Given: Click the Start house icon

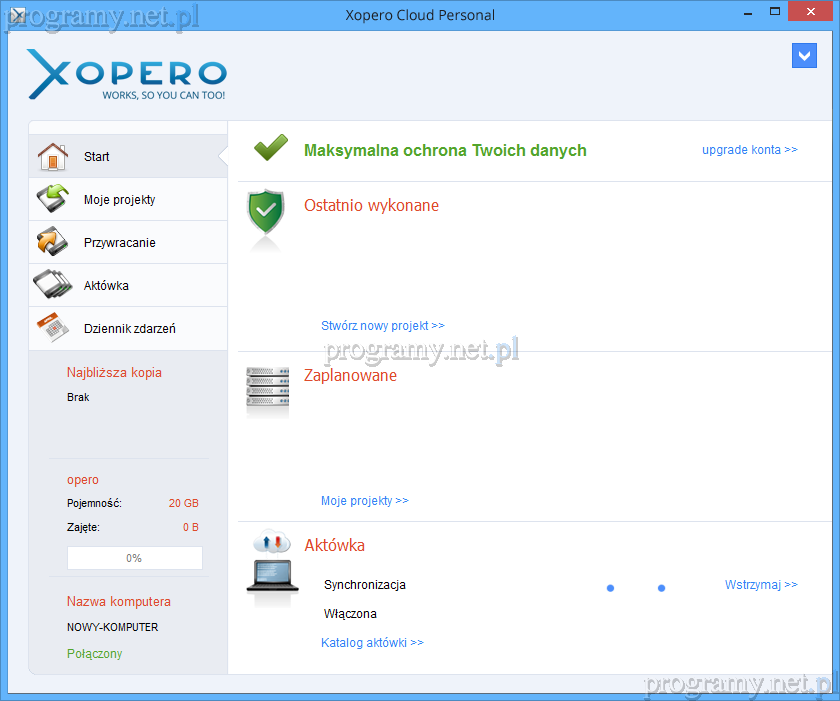Looking at the screenshot, I should [53, 157].
